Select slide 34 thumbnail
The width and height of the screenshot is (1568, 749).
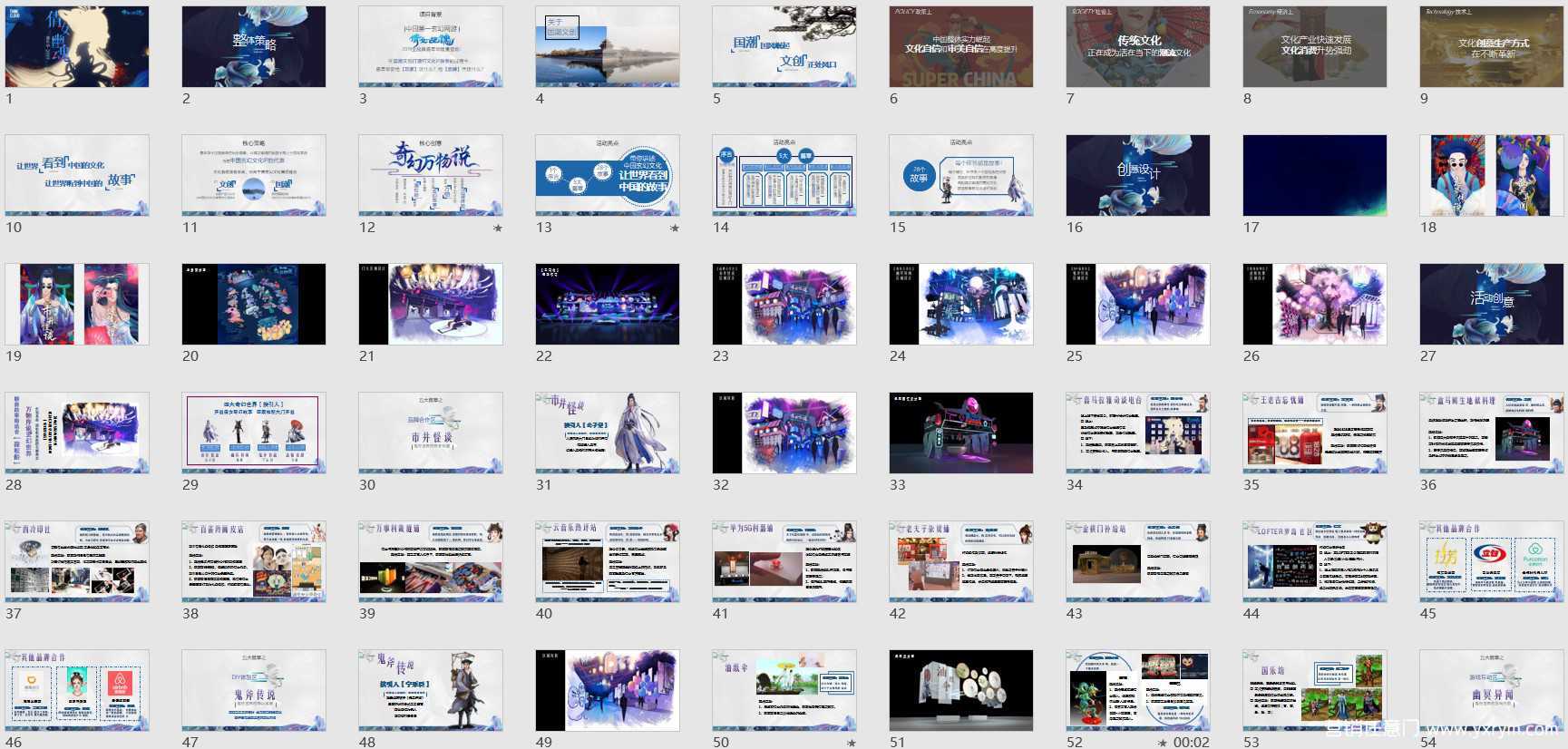(x=1138, y=433)
